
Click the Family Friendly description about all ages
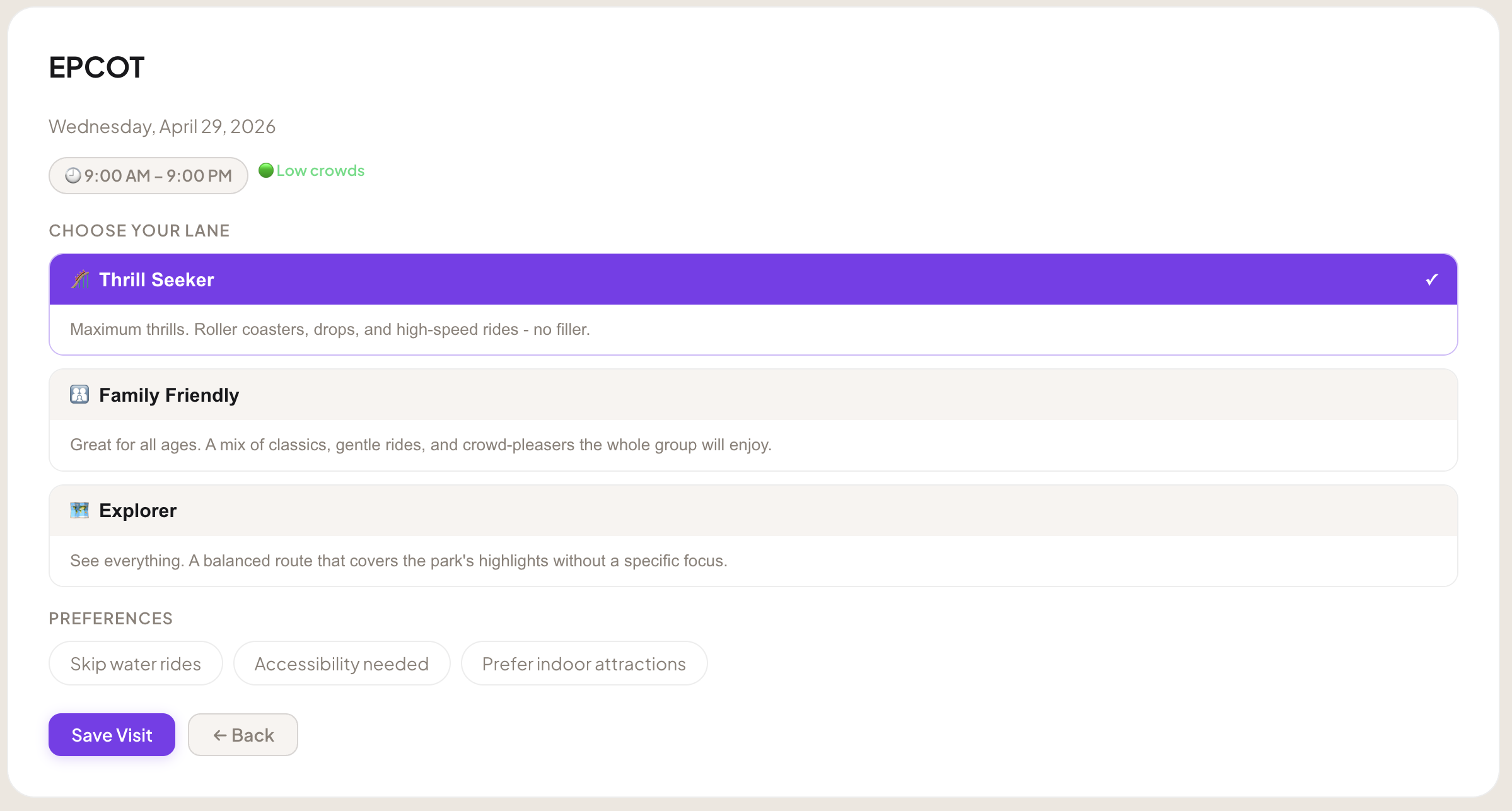421,445
